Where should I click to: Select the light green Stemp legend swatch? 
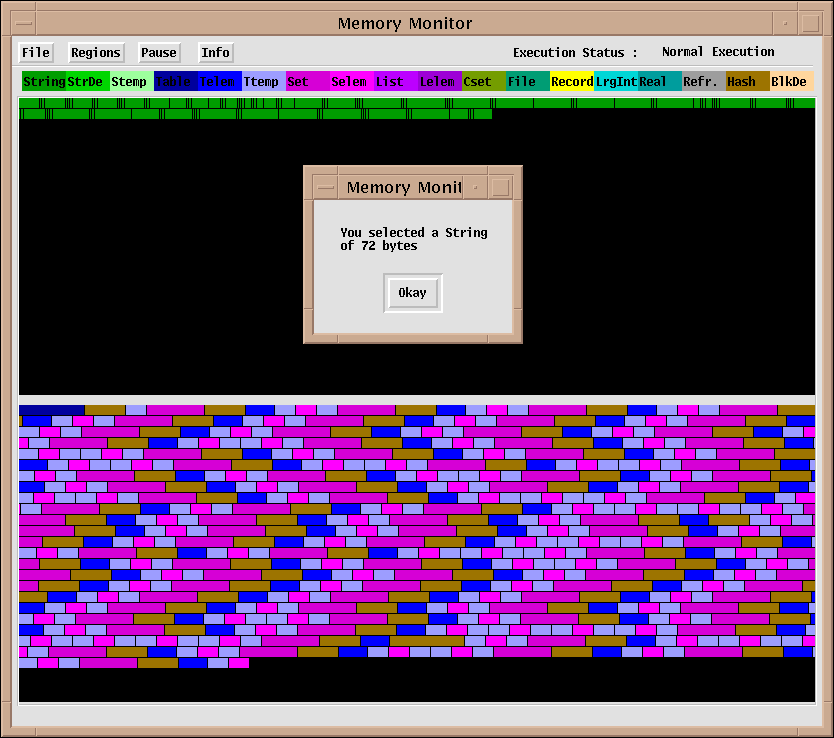(131, 82)
